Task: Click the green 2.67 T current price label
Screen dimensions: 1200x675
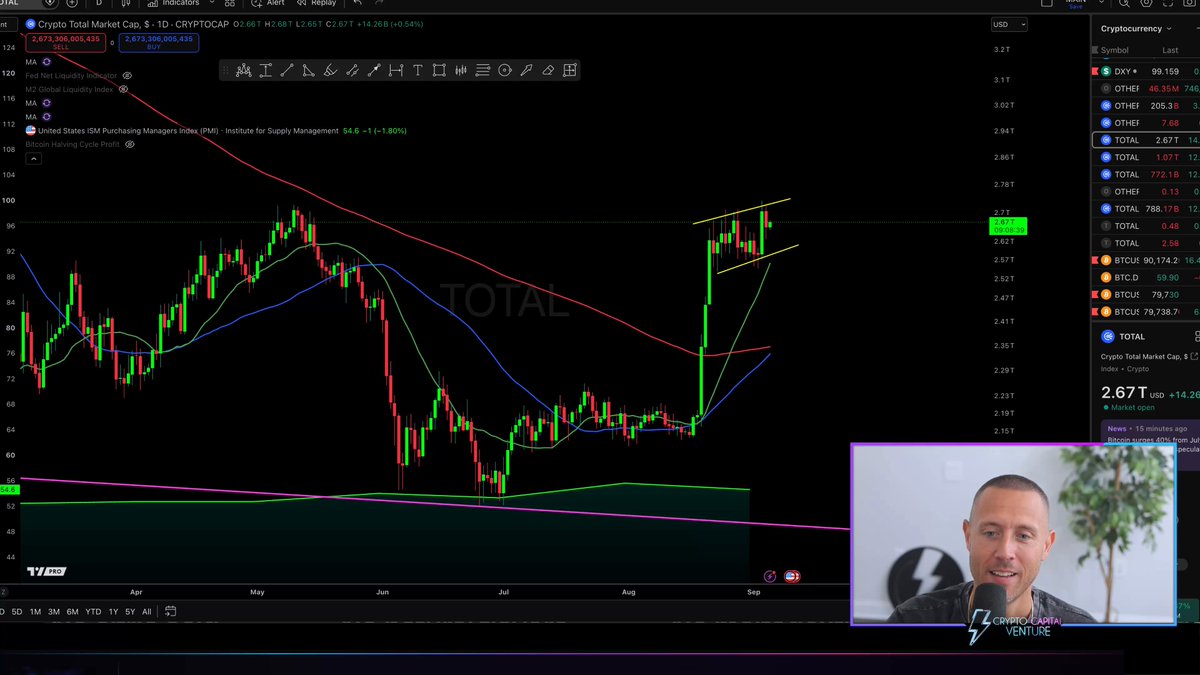Action: click(x=1008, y=226)
